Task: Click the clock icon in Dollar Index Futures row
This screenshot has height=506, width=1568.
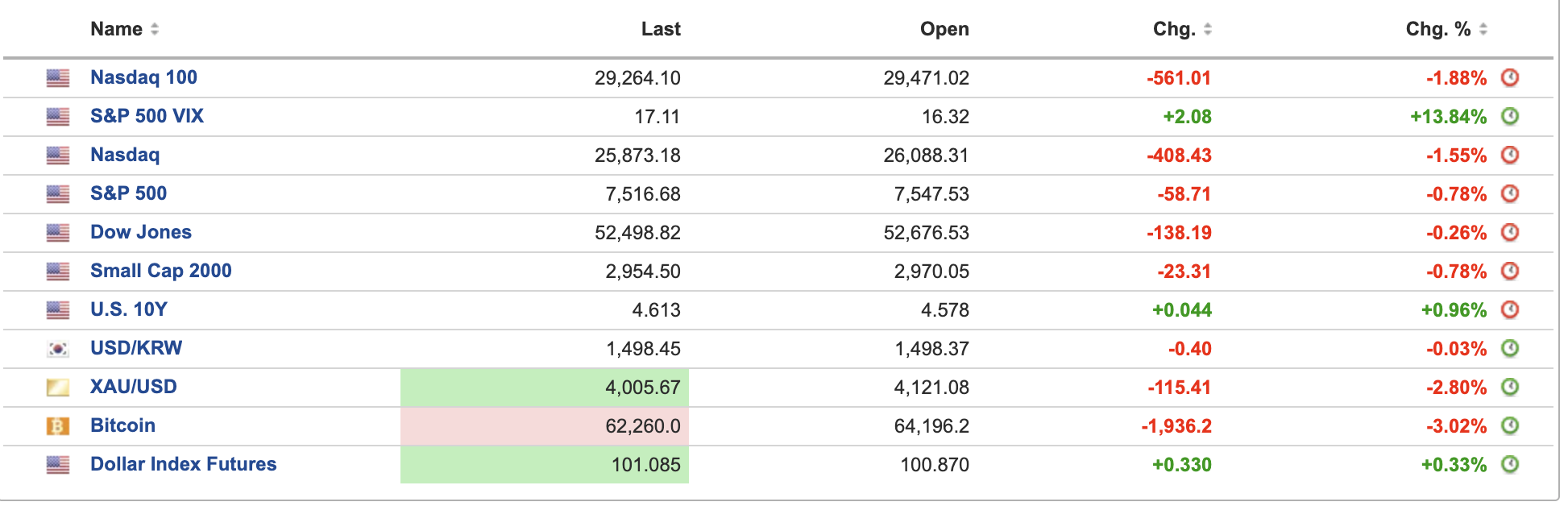Action: point(1510,464)
